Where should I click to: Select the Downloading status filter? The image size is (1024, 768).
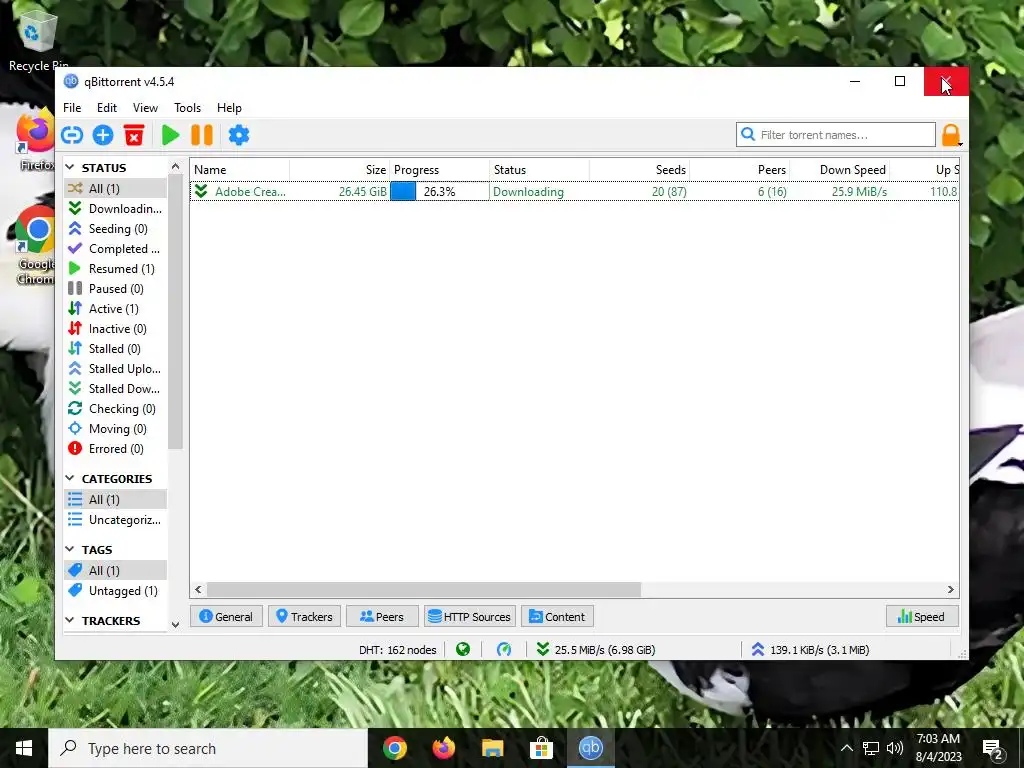pos(116,209)
